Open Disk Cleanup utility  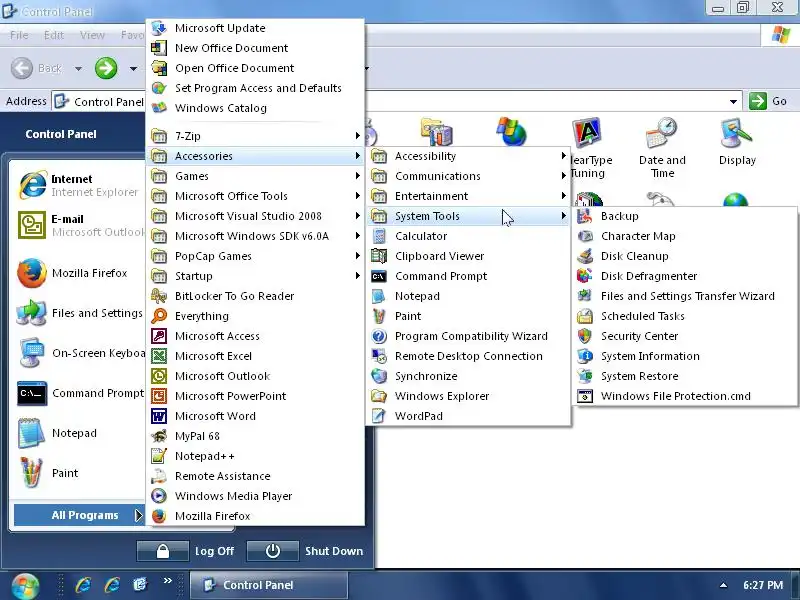click(684, 256)
